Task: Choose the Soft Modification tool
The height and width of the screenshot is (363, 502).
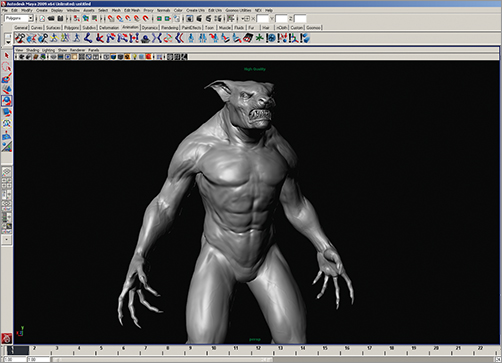Action: coord(7,135)
